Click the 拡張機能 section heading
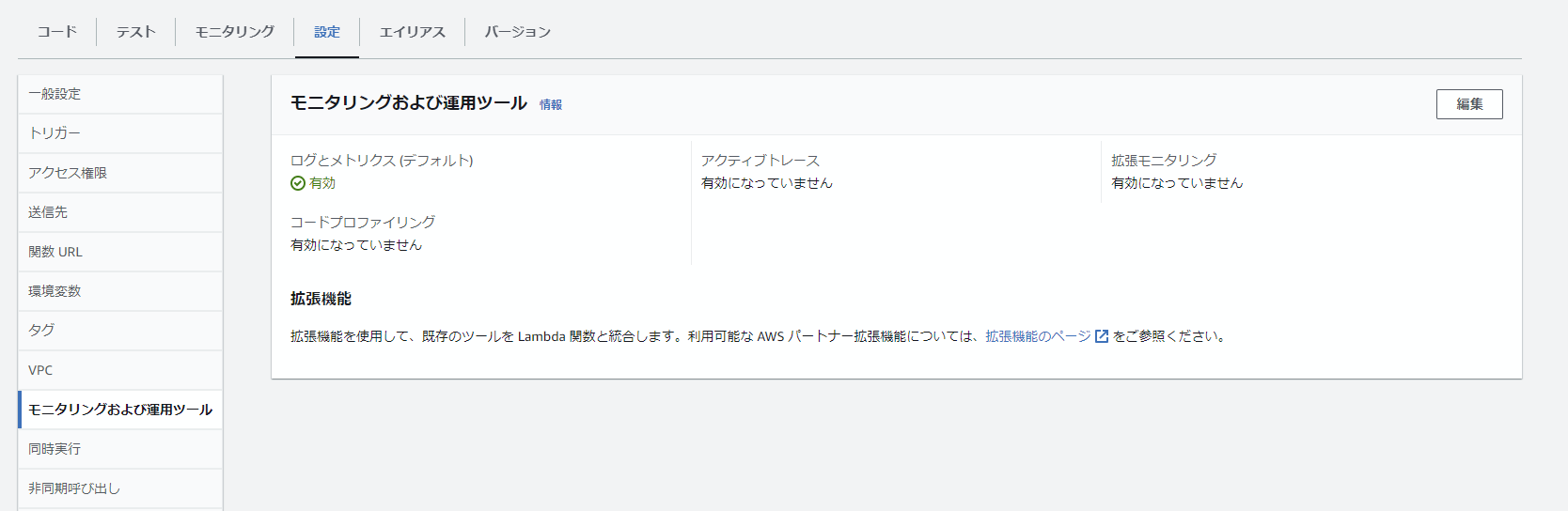The height and width of the screenshot is (511, 1568). point(321,299)
